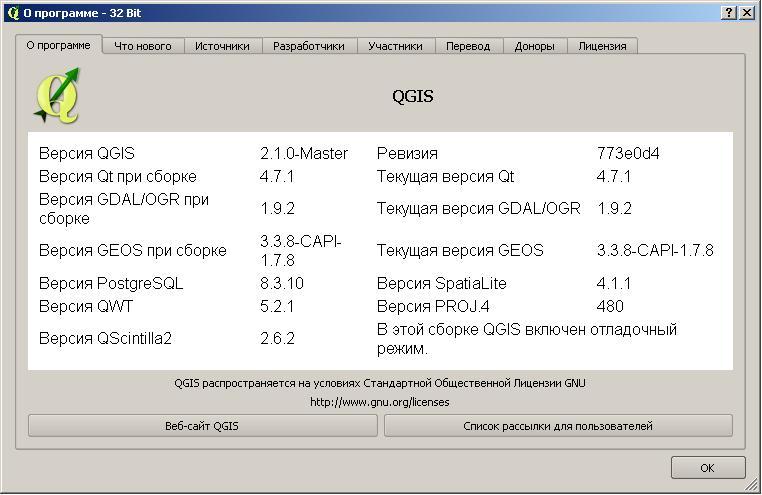Screen dimensions: 762x495
Task: Click the Версия PostgreSQL label
Action: point(111,284)
